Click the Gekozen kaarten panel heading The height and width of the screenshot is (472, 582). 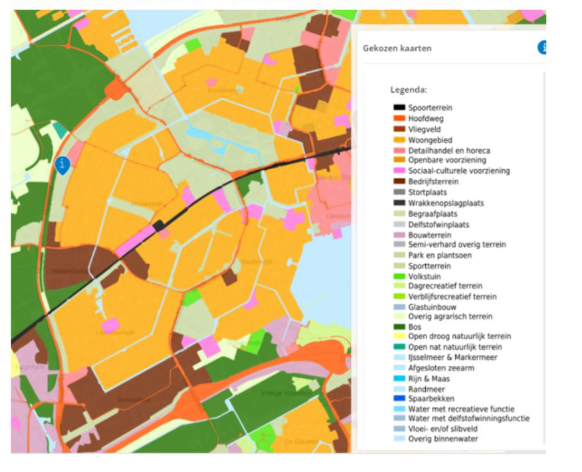tap(397, 48)
